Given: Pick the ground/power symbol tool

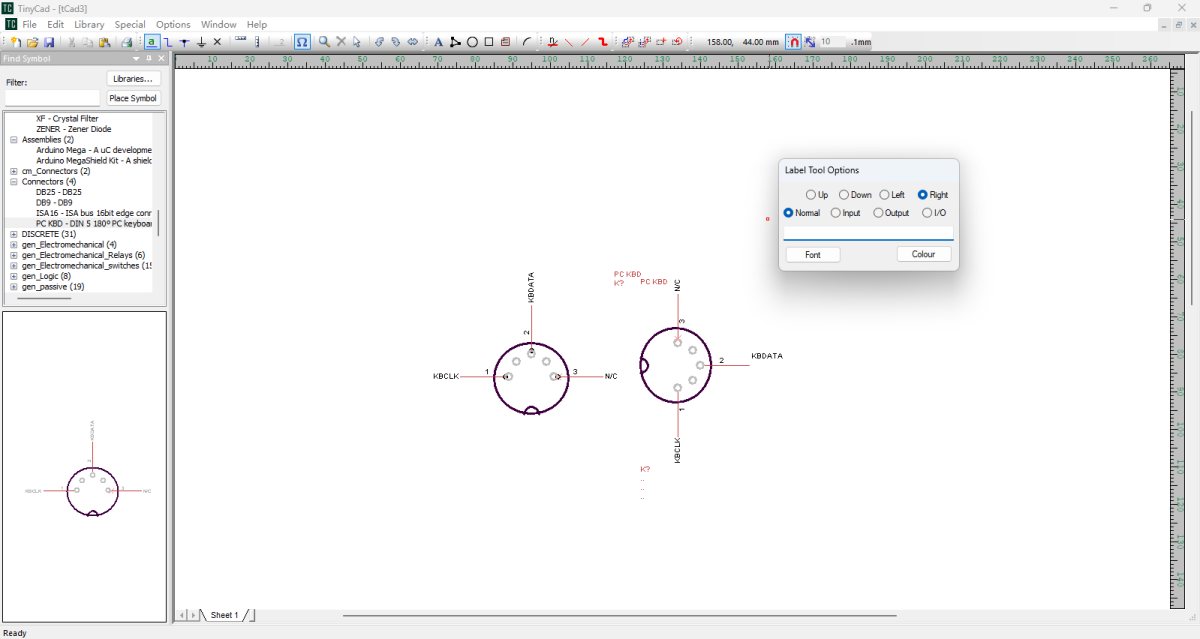Looking at the screenshot, I should (x=201, y=42).
